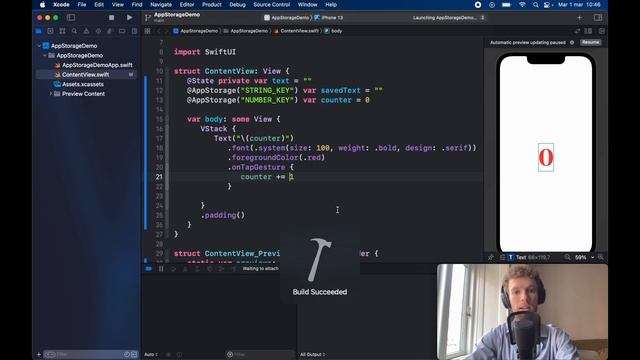Open preview zoom 59% dropdown
The height and width of the screenshot is (360, 640).
[x=584, y=258]
